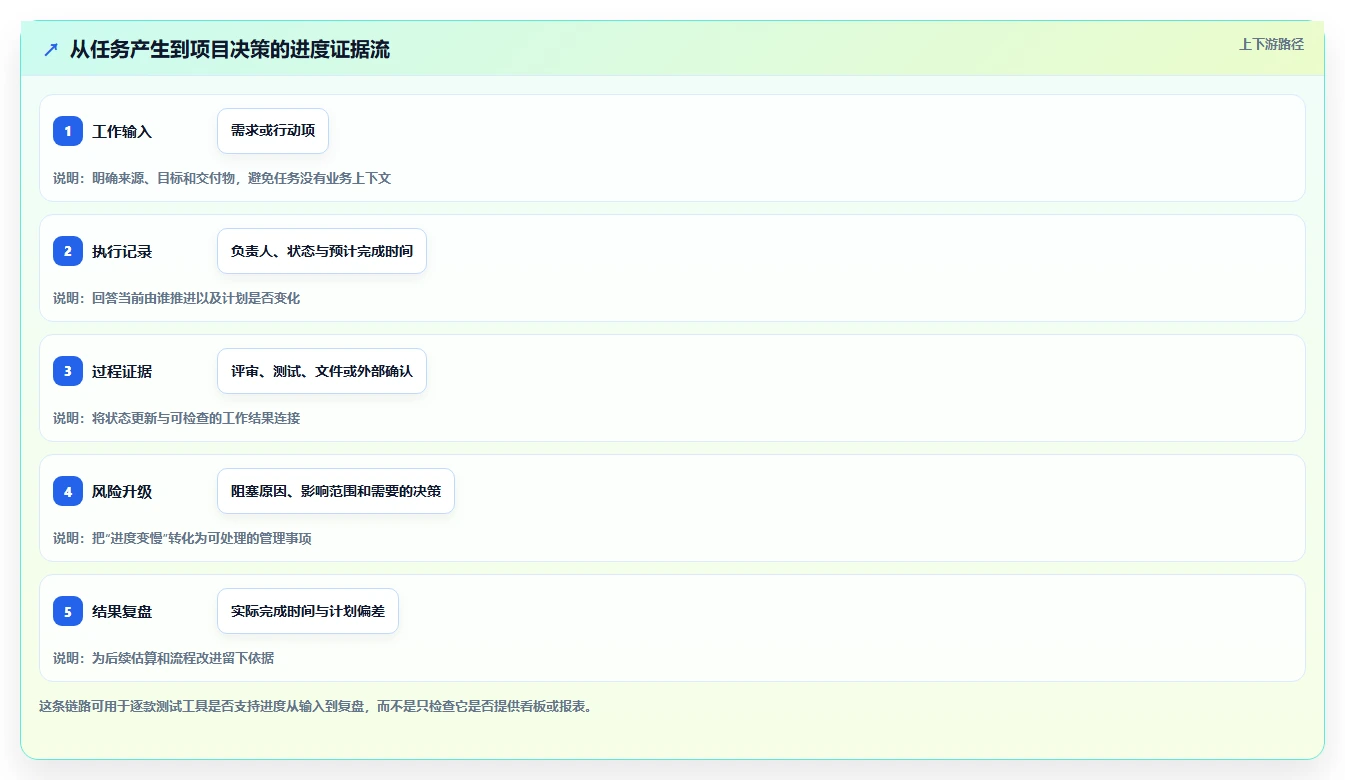
Task: Click the 过程证据 step title
Action: pyautogui.click(x=122, y=371)
